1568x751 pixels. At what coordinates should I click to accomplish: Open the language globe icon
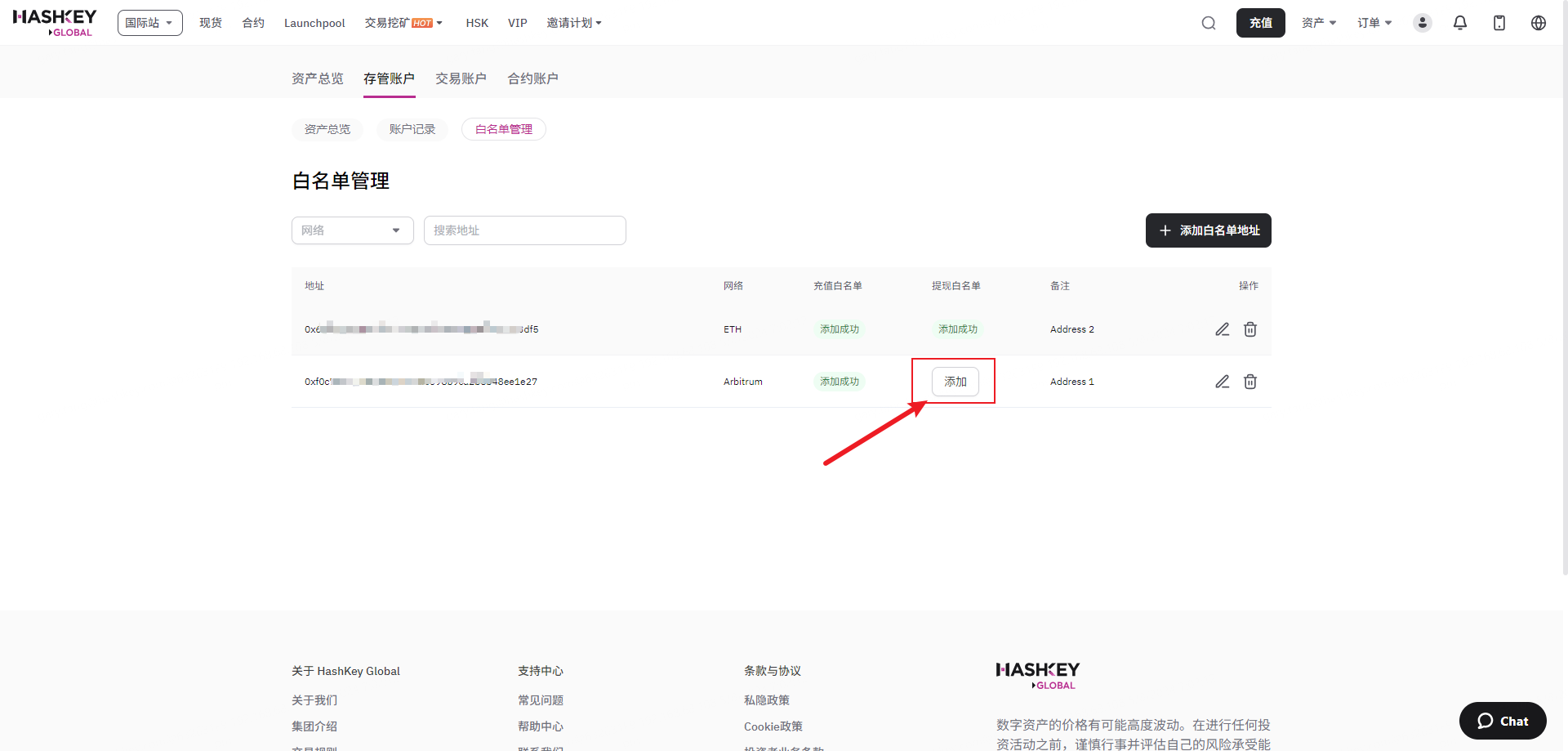[1539, 23]
